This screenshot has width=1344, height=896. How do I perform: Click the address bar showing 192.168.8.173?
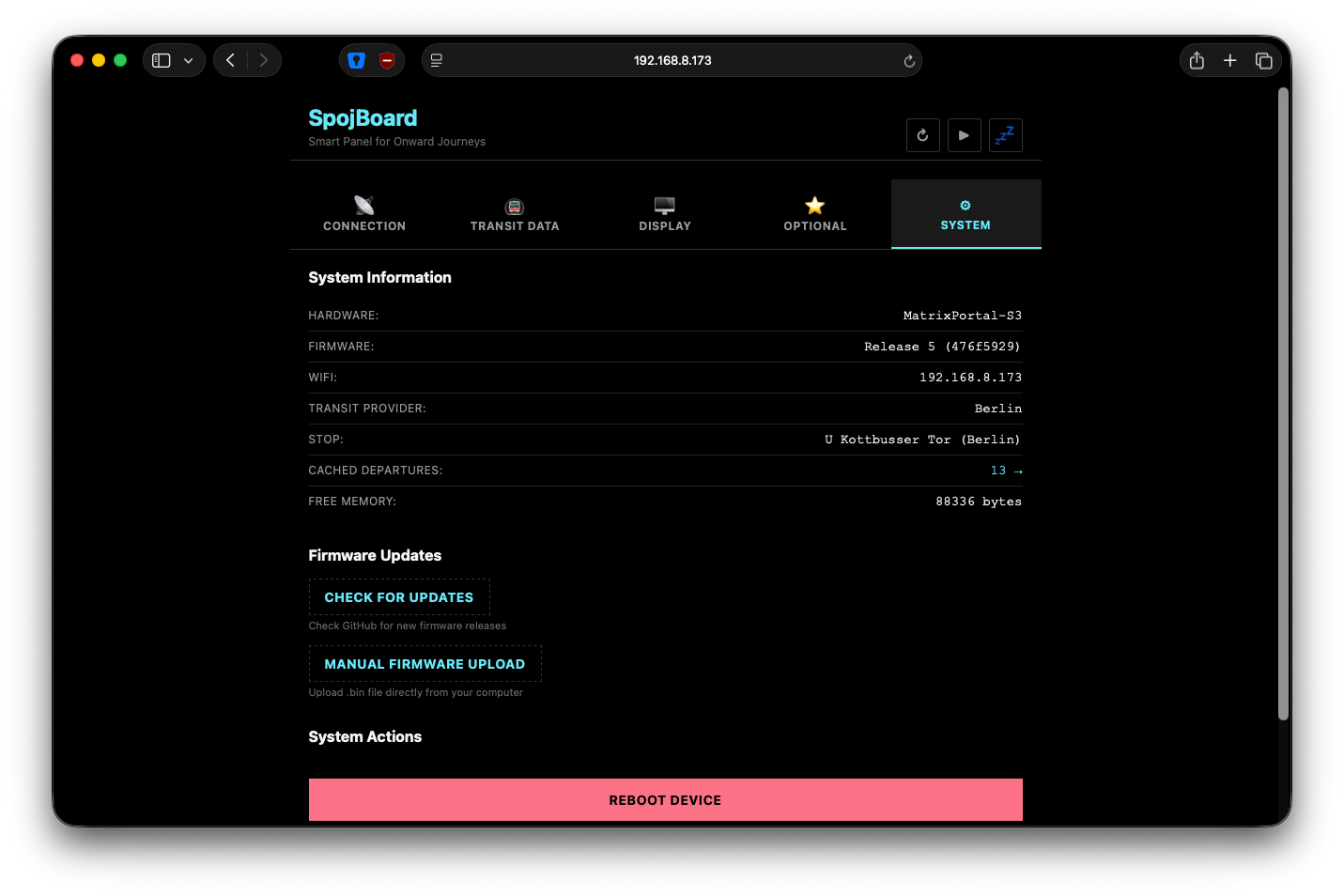(672, 60)
